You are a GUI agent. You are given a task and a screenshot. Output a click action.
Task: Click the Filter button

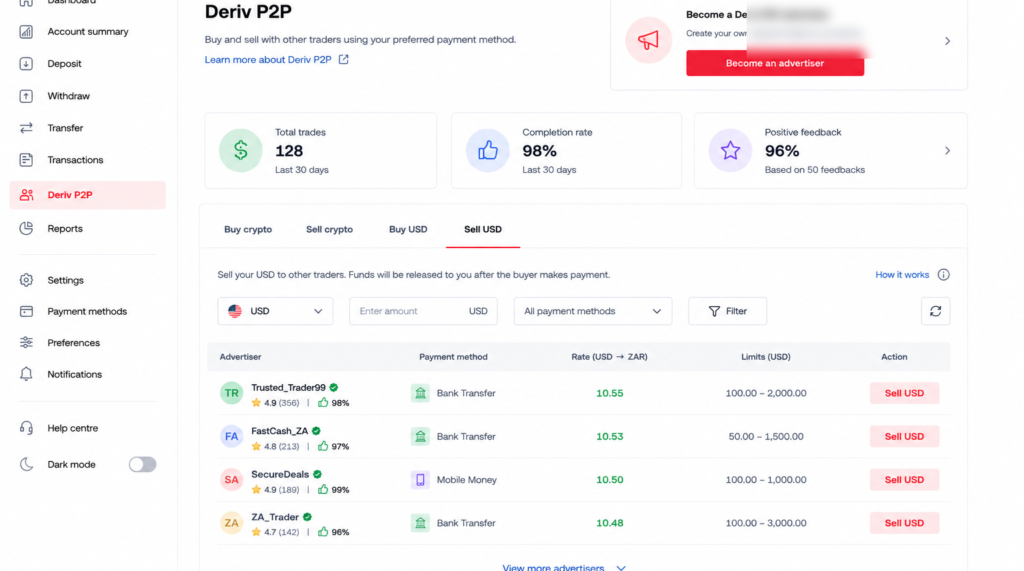(x=728, y=311)
